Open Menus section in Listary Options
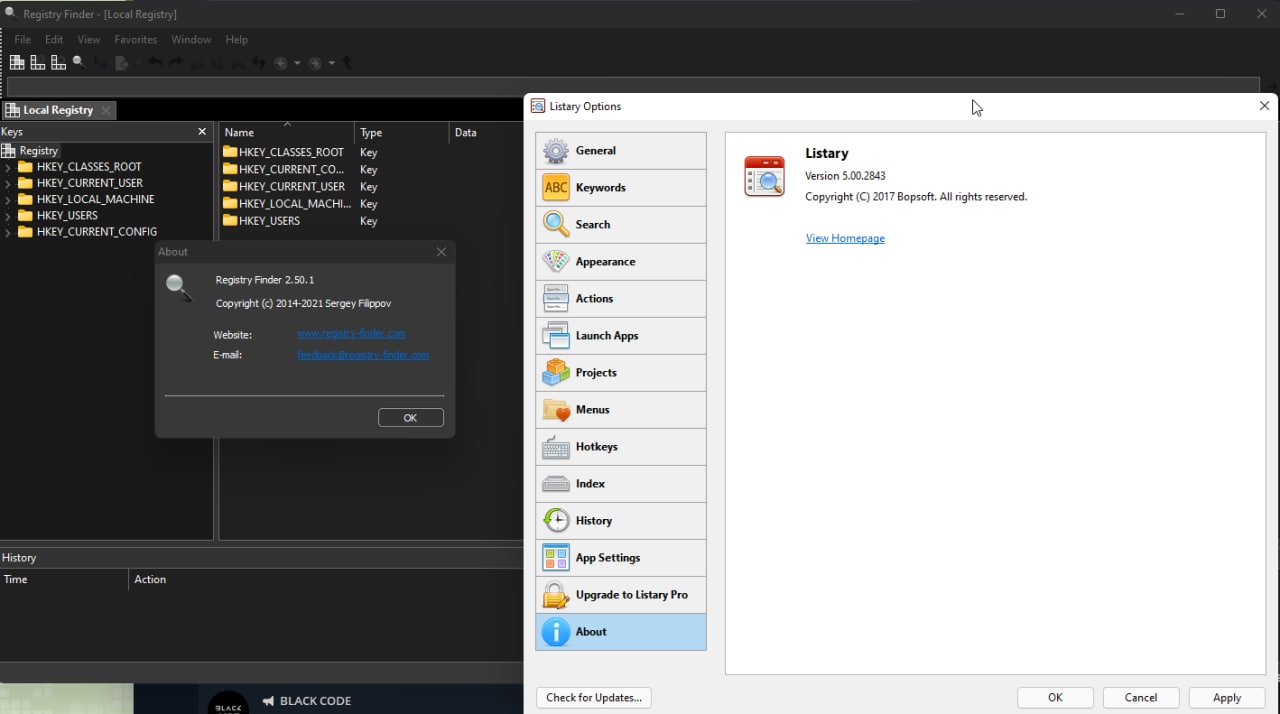Viewport: 1280px width, 714px height. [x=621, y=410]
